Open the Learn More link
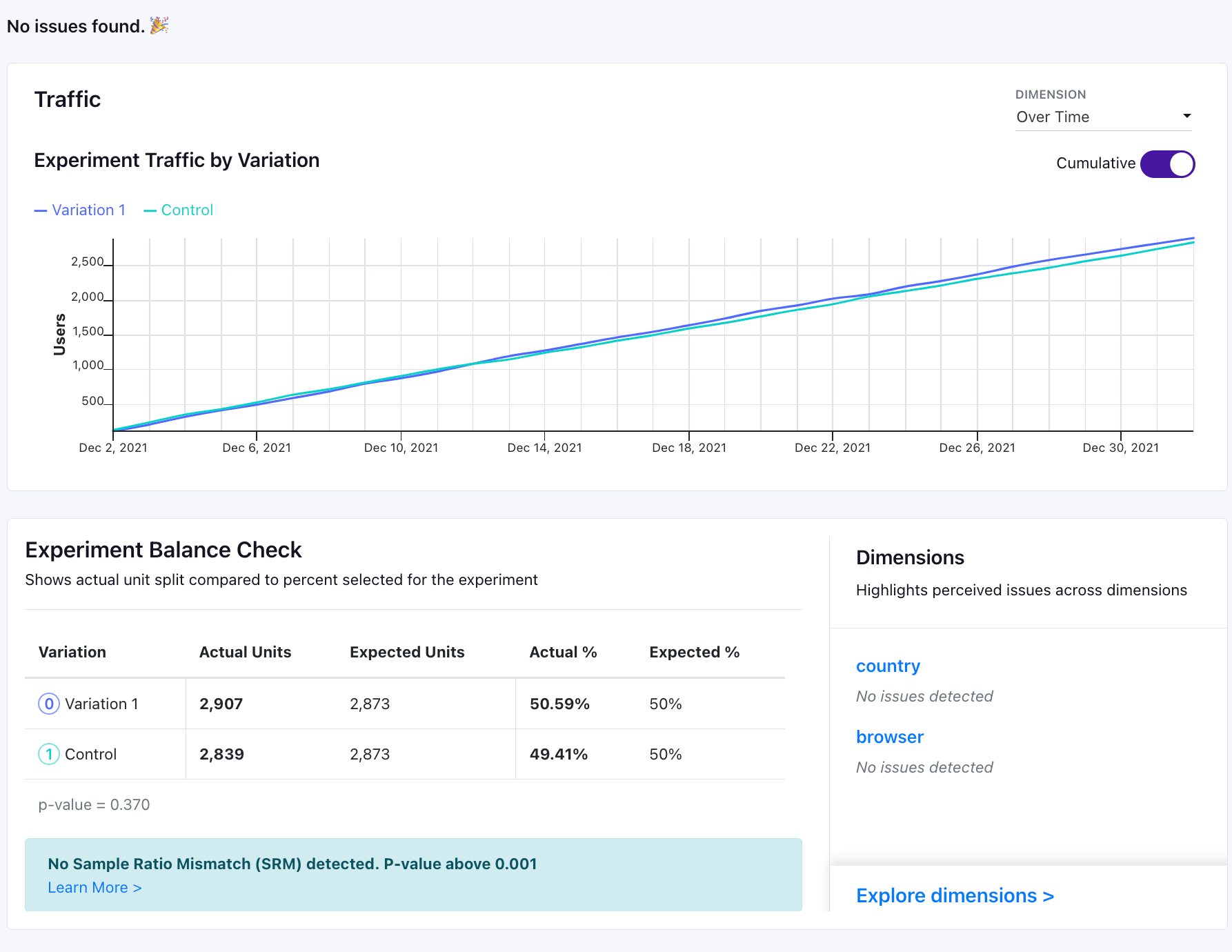 pos(95,888)
